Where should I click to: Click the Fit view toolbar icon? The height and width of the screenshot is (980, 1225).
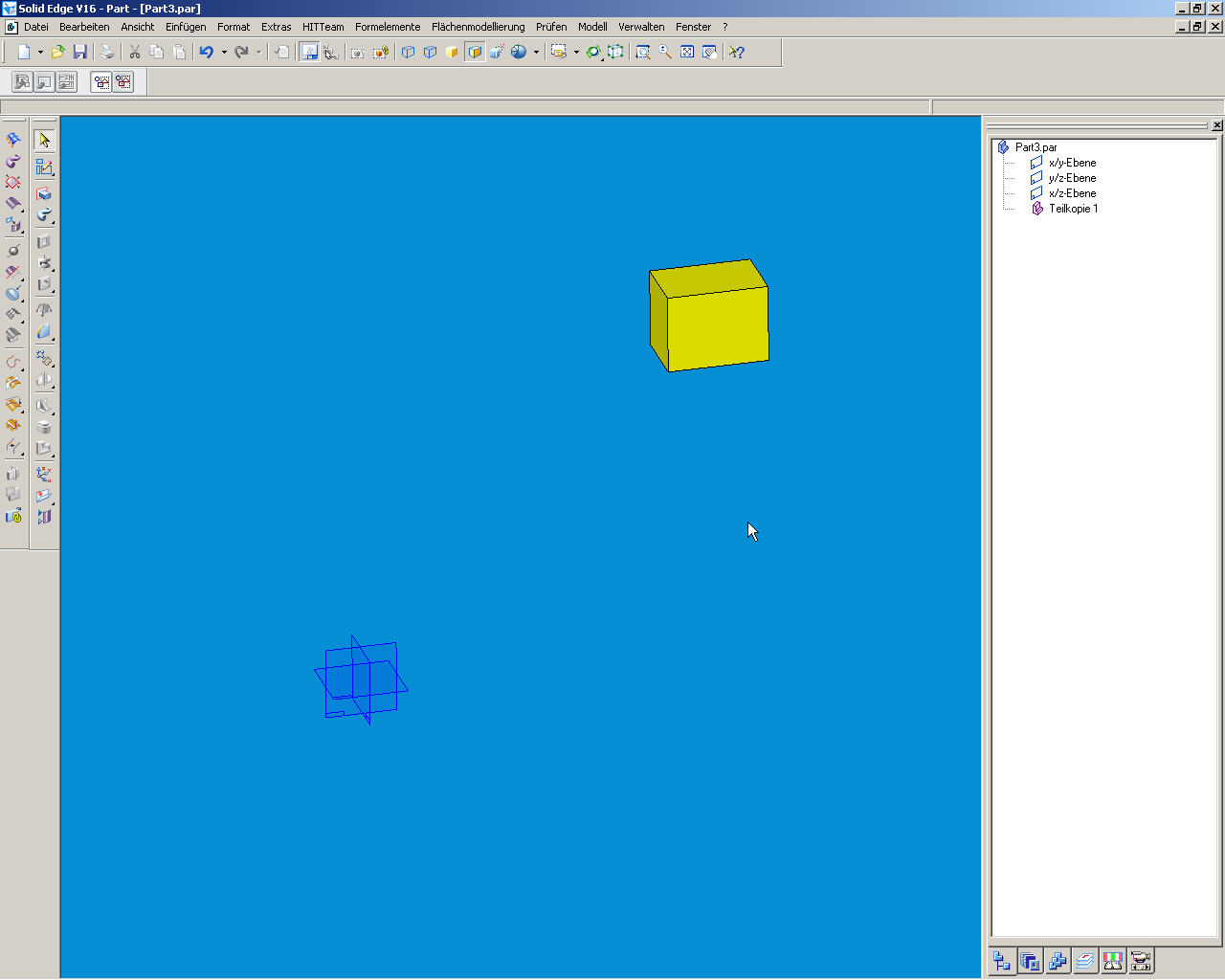tap(687, 52)
